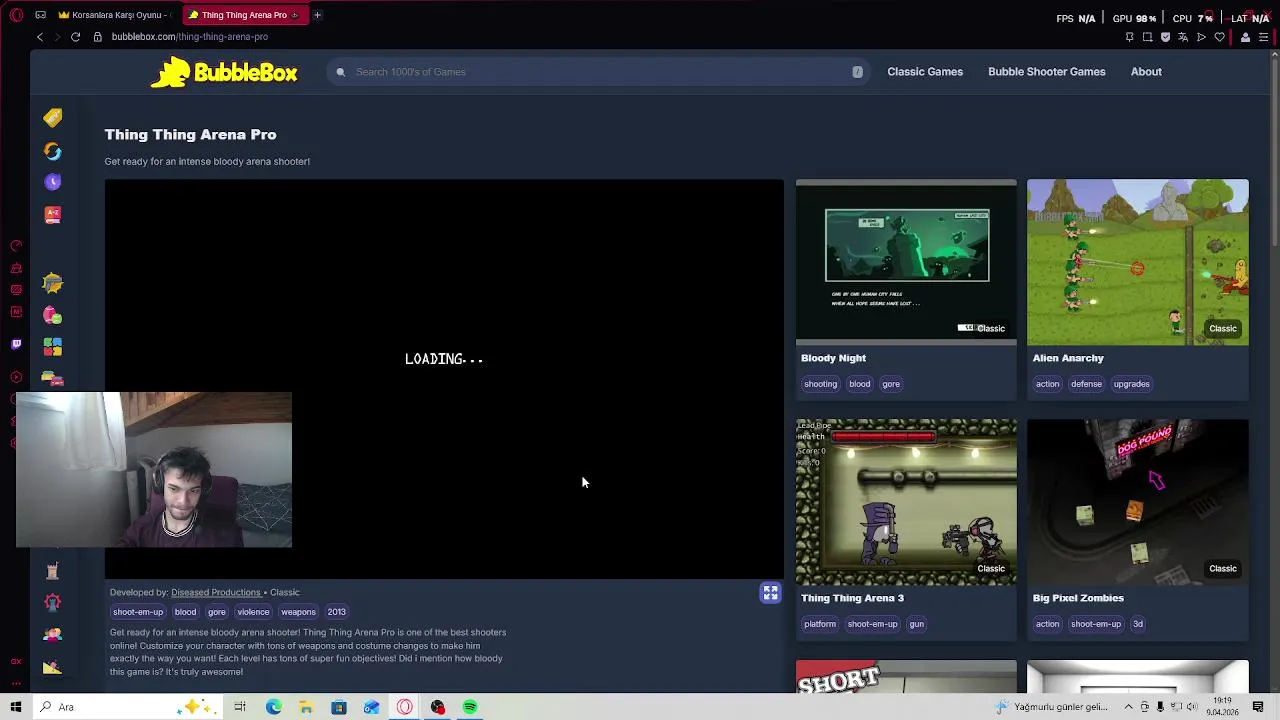Open Big Pixel Zombies thumbnail
The width and height of the screenshot is (1280, 720).
pos(1138,502)
